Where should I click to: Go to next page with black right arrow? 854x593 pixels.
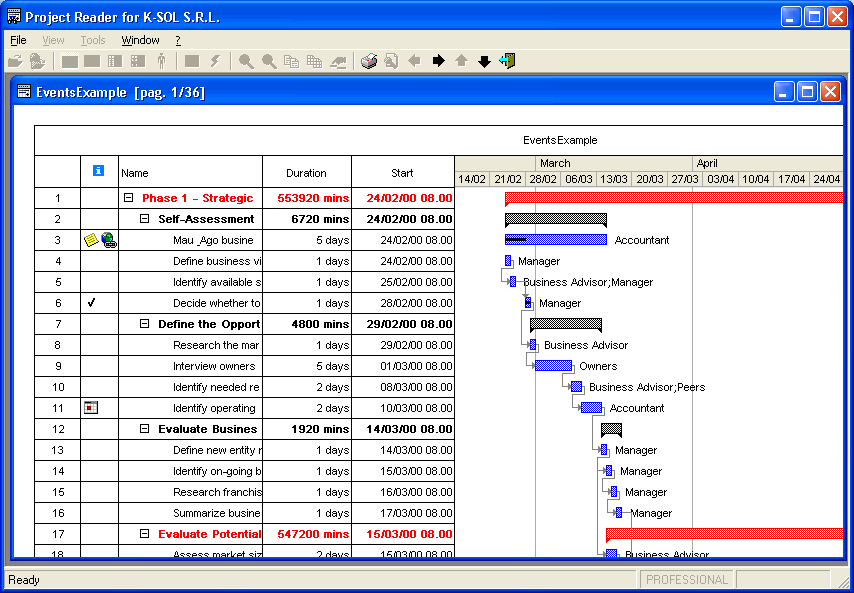pos(438,61)
